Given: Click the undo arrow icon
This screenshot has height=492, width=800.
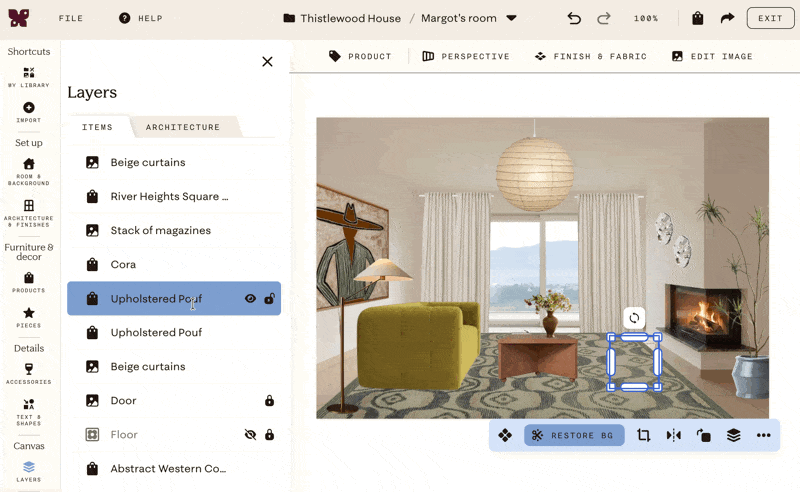Looking at the screenshot, I should pyautogui.click(x=574, y=18).
